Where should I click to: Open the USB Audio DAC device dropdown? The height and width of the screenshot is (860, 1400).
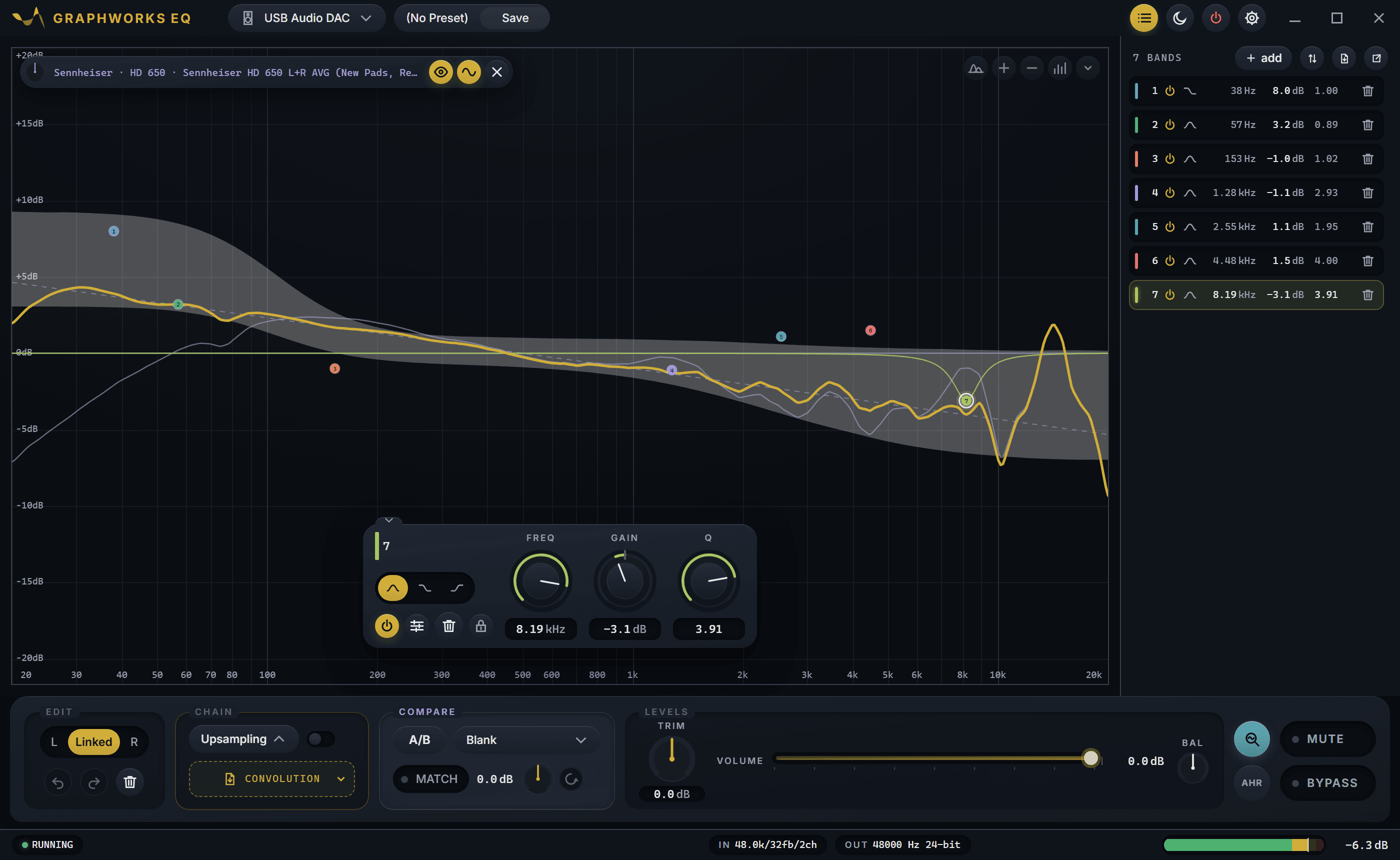(306, 18)
